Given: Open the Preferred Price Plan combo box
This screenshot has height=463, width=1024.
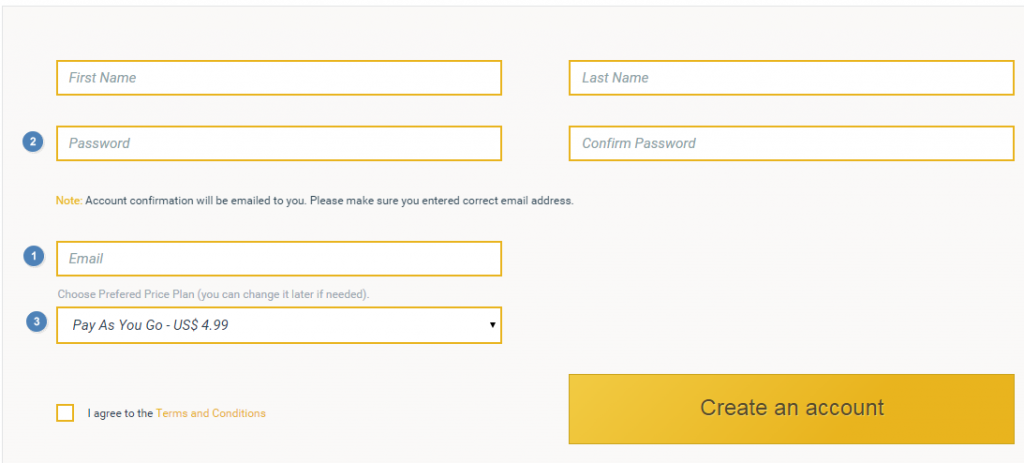Looking at the screenshot, I should click(279, 325).
